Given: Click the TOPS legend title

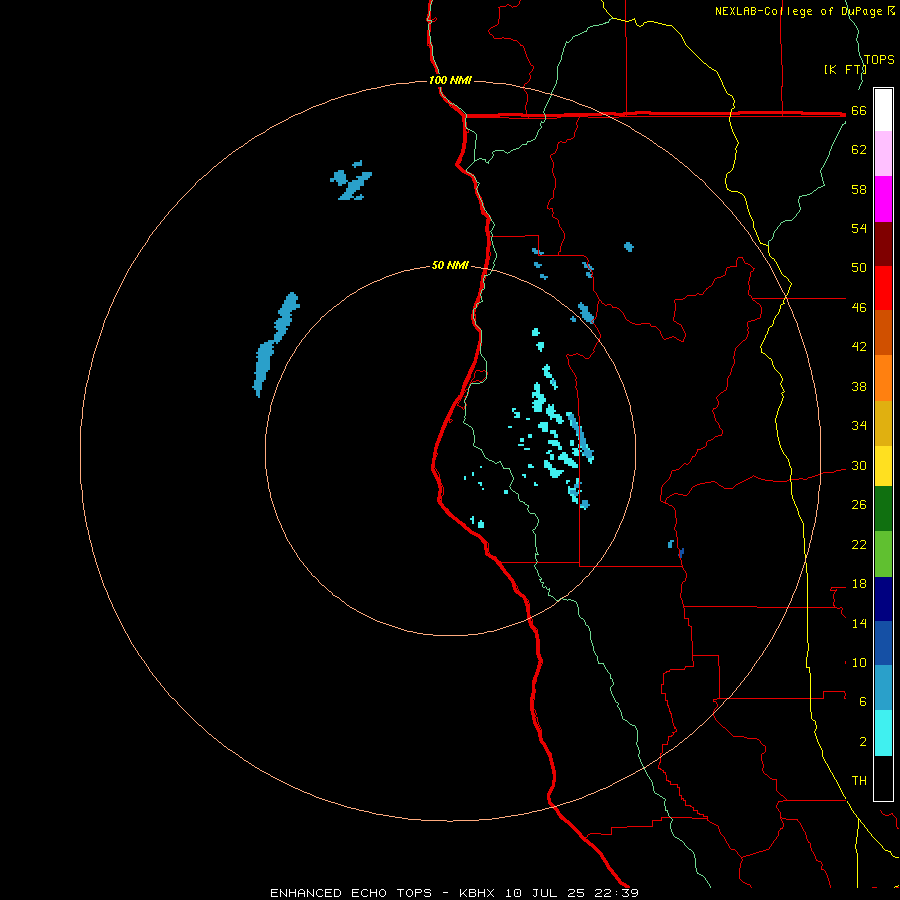Looking at the screenshot, I should point(879,60).
